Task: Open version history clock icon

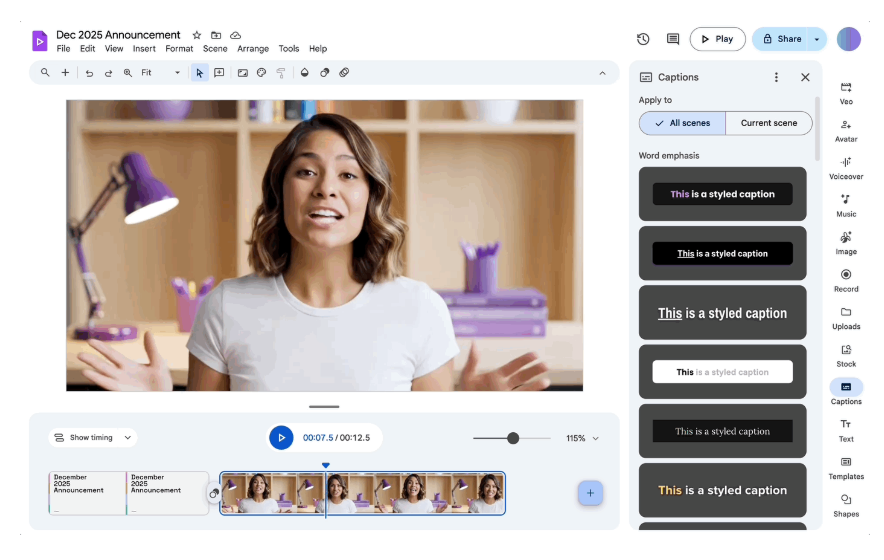Action: pos(643,39)
